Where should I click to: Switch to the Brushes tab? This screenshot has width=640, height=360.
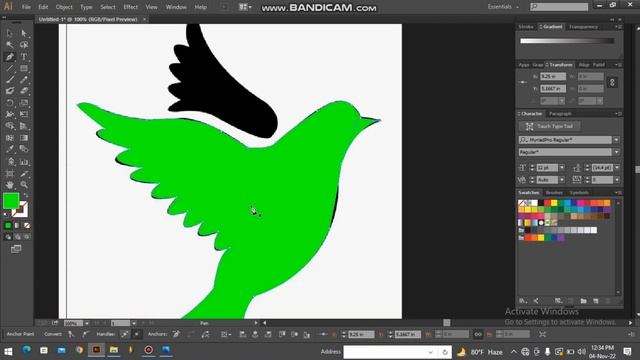click(554, 193)
